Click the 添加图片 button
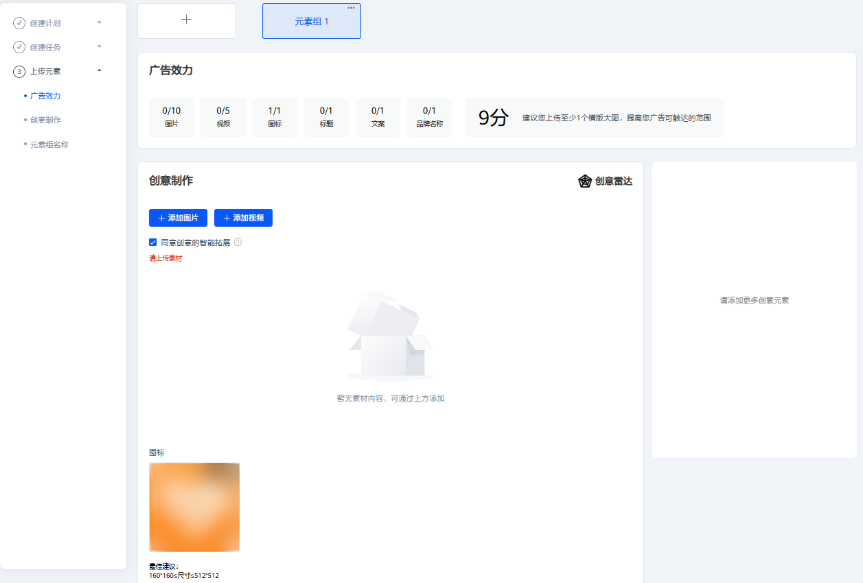The width and height of the screenshot is (863, 583). tap(178, 218)
